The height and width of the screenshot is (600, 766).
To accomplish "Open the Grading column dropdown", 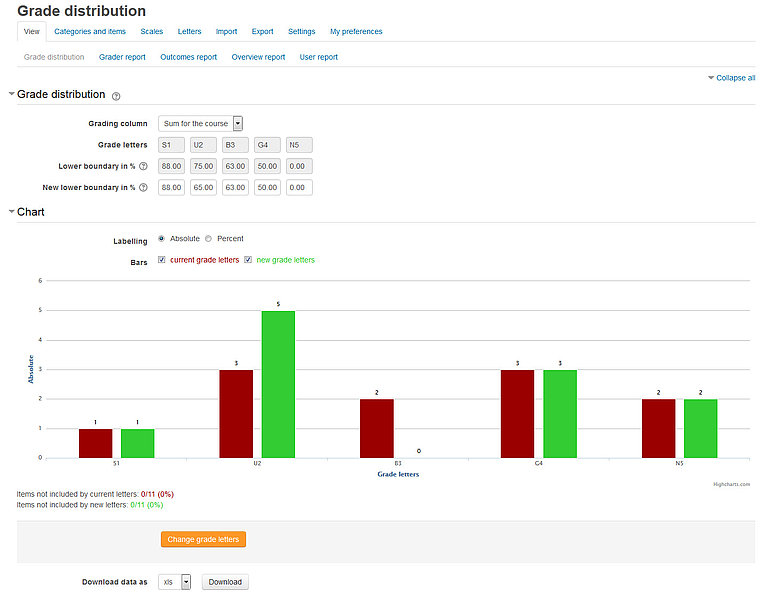I will pos(238,124).
